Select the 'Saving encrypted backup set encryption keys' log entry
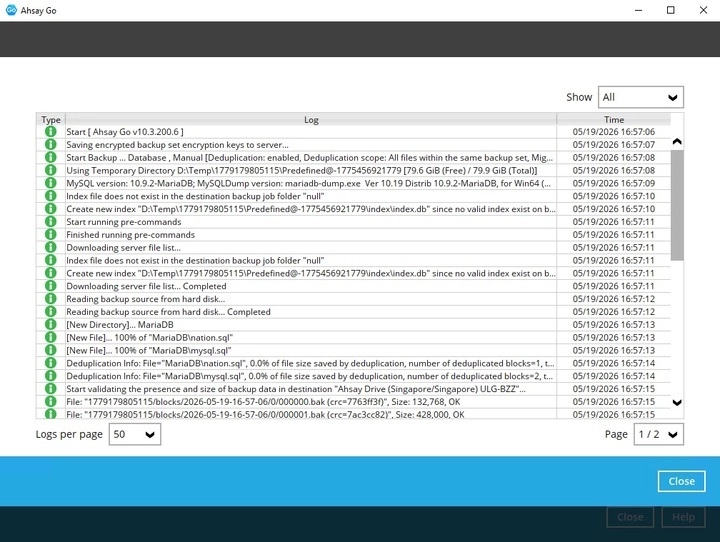 [x=311, y=145]
